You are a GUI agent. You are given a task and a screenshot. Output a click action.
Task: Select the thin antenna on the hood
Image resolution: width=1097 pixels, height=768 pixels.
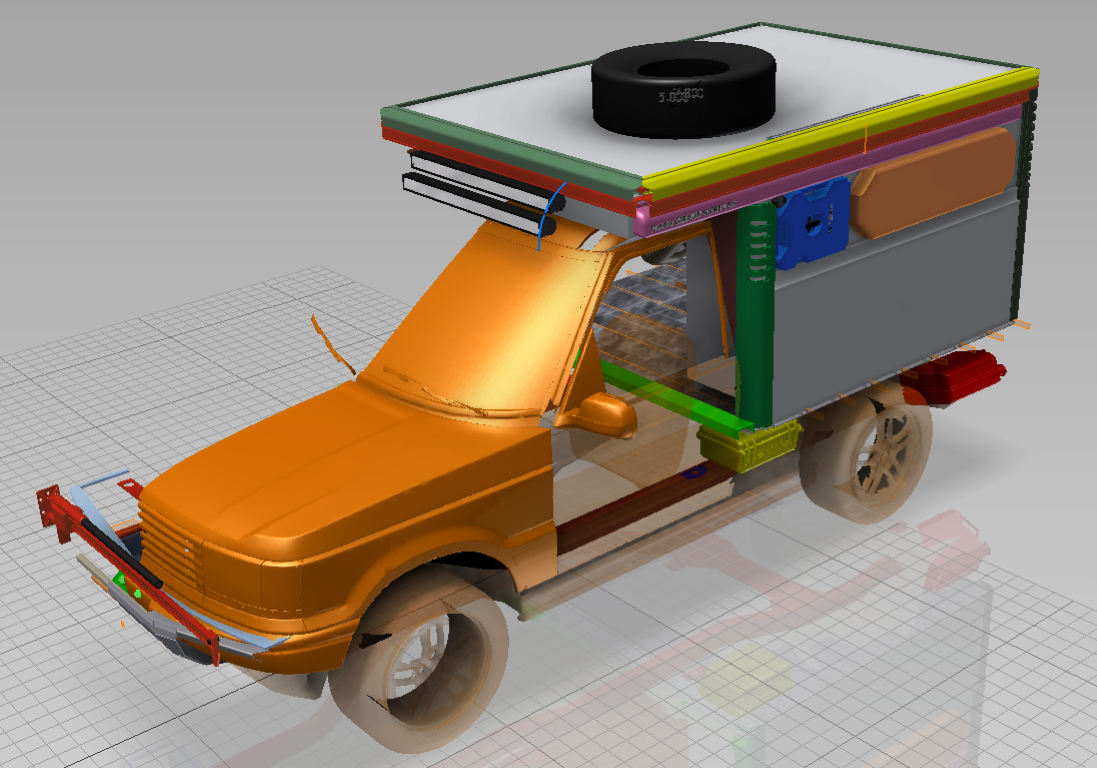[332, 346]
